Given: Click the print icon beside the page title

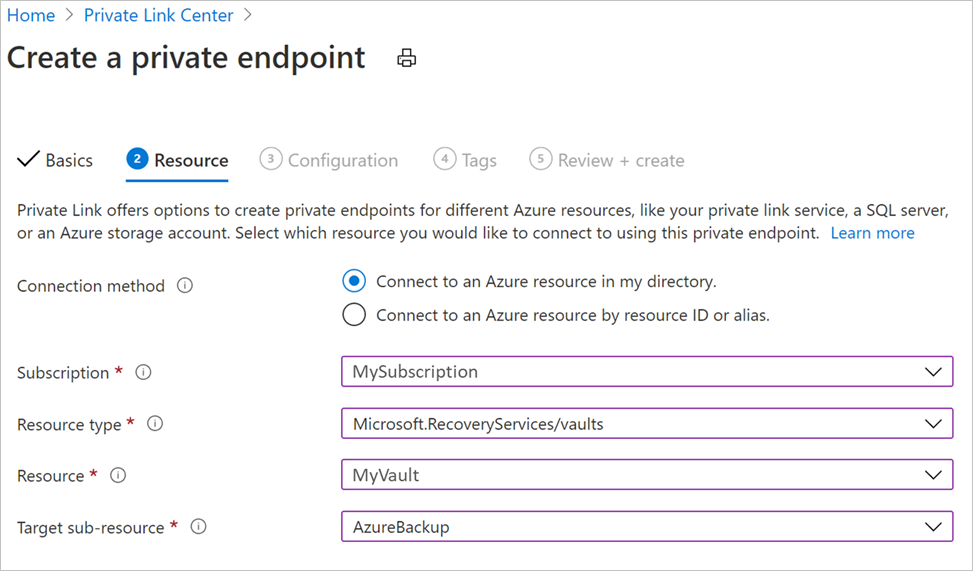Looking at the screenshot, I should pyautogui.click(x=406, y=58).
